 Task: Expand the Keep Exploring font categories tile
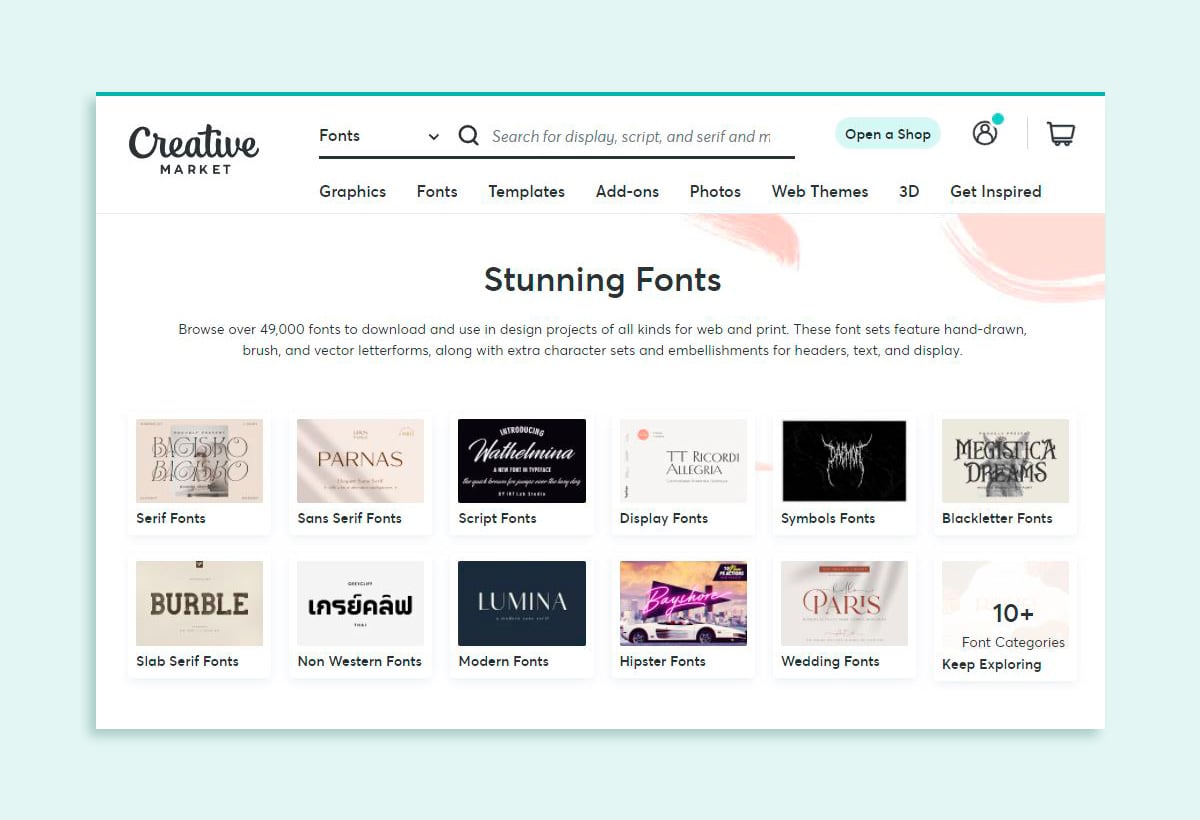pos(1005,615)
